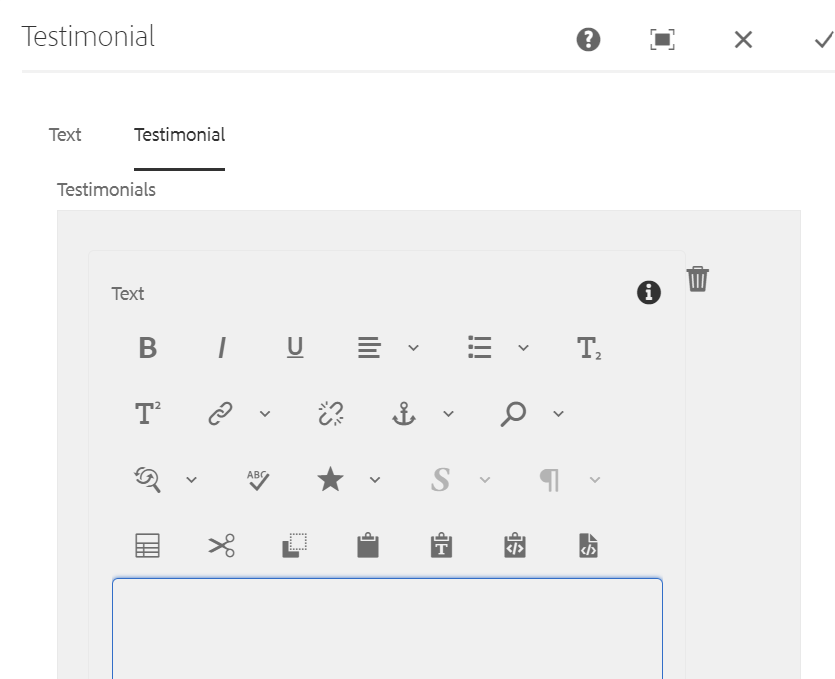Click inside the rich text editing area

[x=387, y=628]
